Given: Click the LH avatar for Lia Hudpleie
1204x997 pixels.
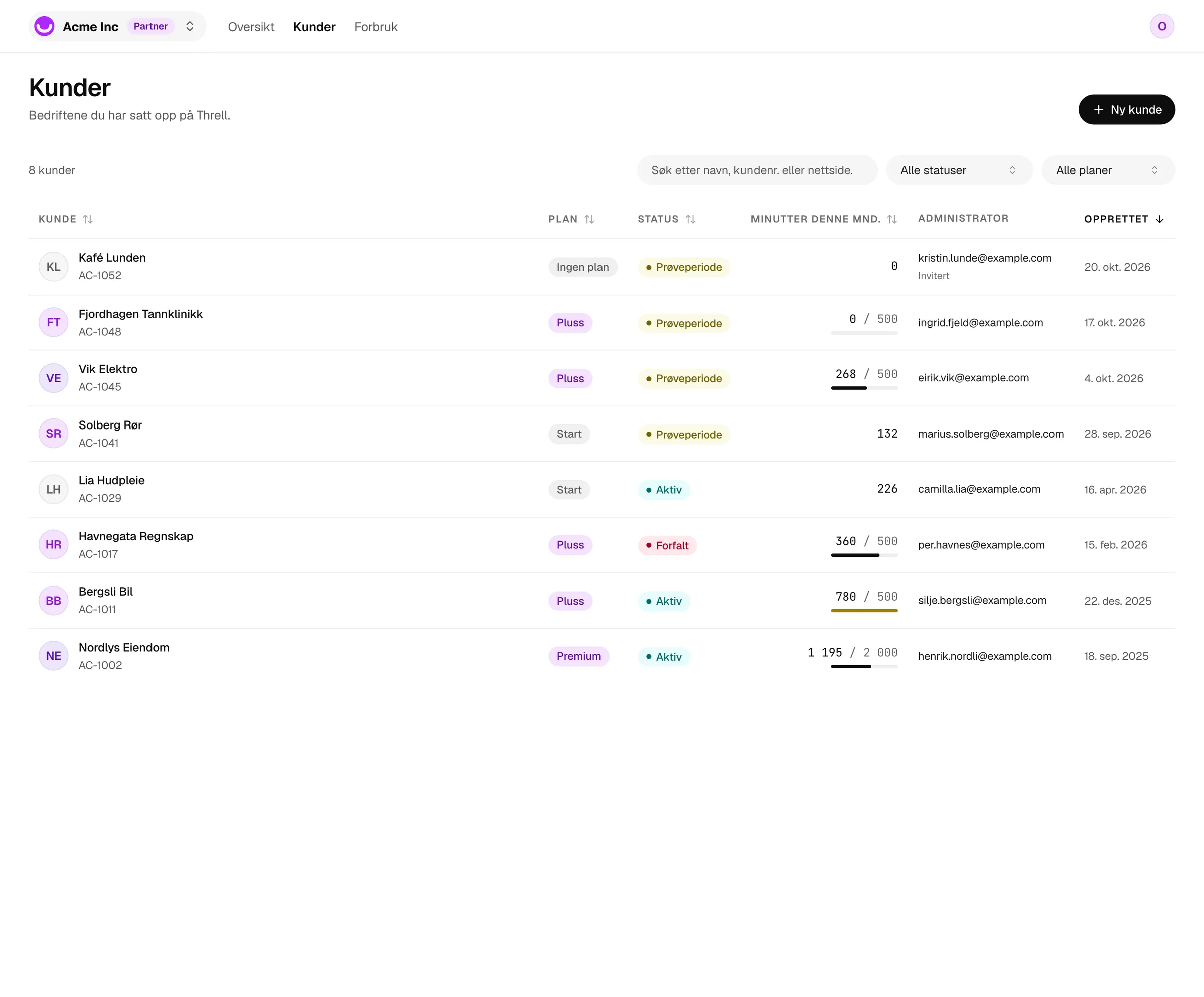Looking at the screenshot, I should tap(53, 489).
